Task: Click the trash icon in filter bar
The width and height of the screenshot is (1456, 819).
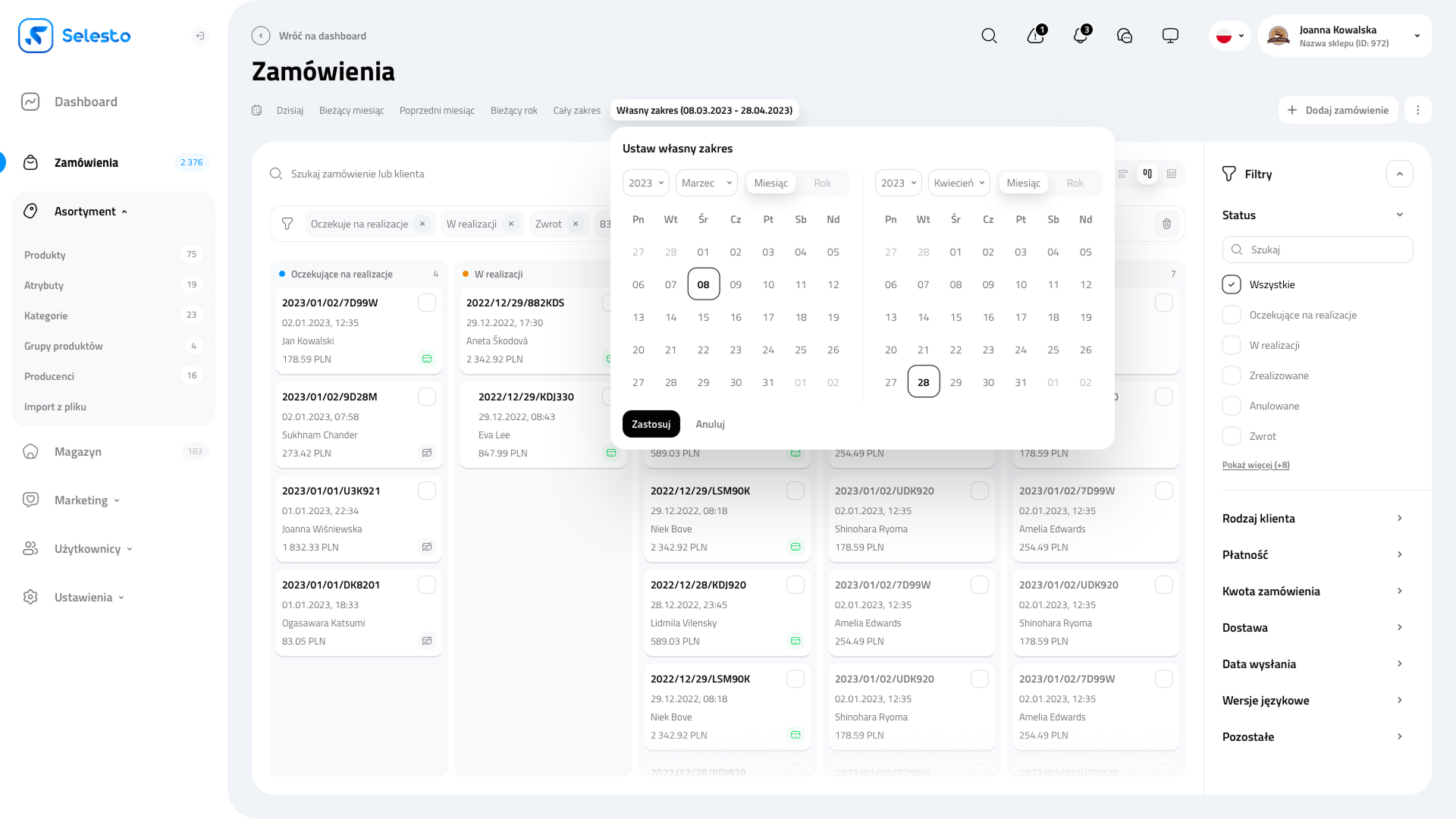Action: (x=1166, y=224)
